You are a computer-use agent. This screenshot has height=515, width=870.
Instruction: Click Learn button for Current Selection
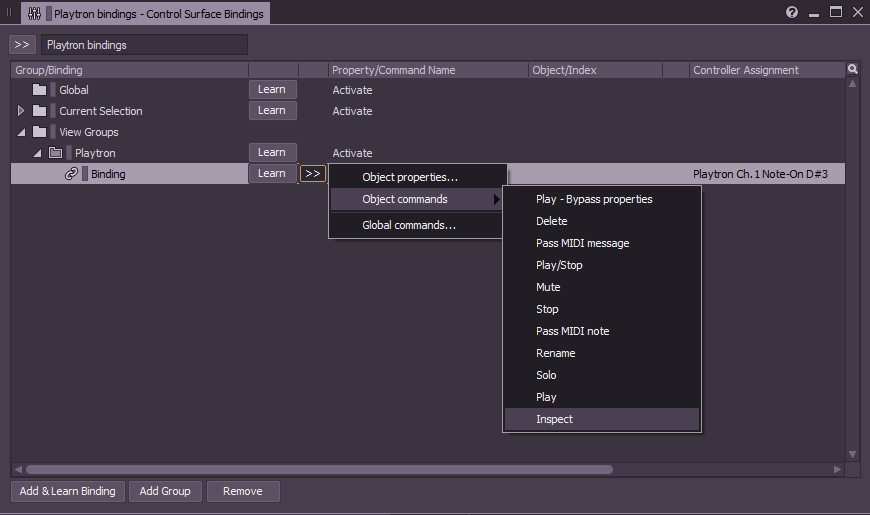[272, 110]
